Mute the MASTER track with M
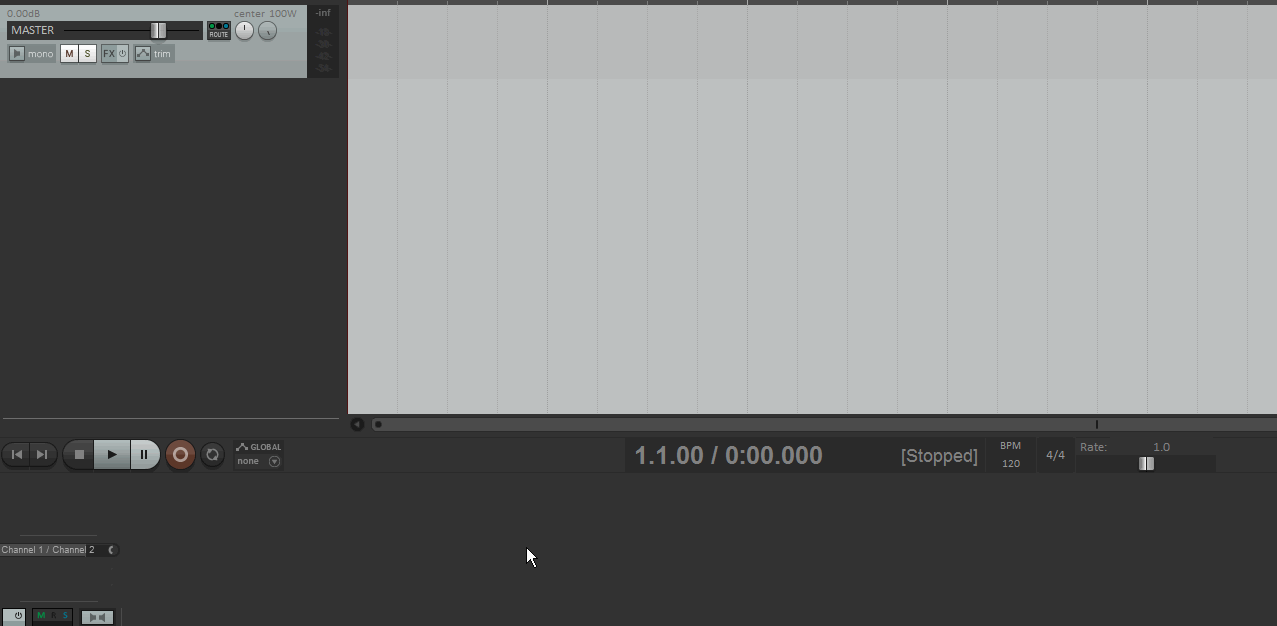Image resolution: width=1277 pixels, height=626 pixels. pyautogui.click(x=69, y=54)
